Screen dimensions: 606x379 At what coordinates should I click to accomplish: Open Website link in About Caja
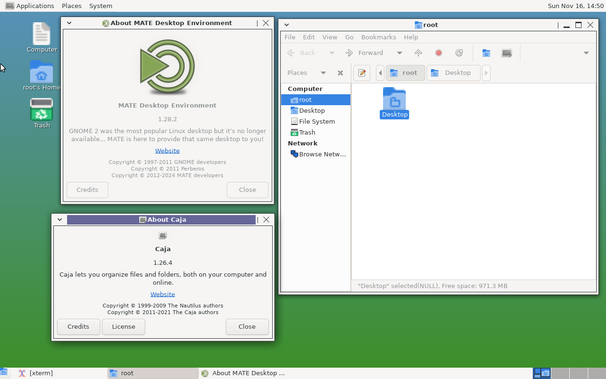(x=163, y=294)
